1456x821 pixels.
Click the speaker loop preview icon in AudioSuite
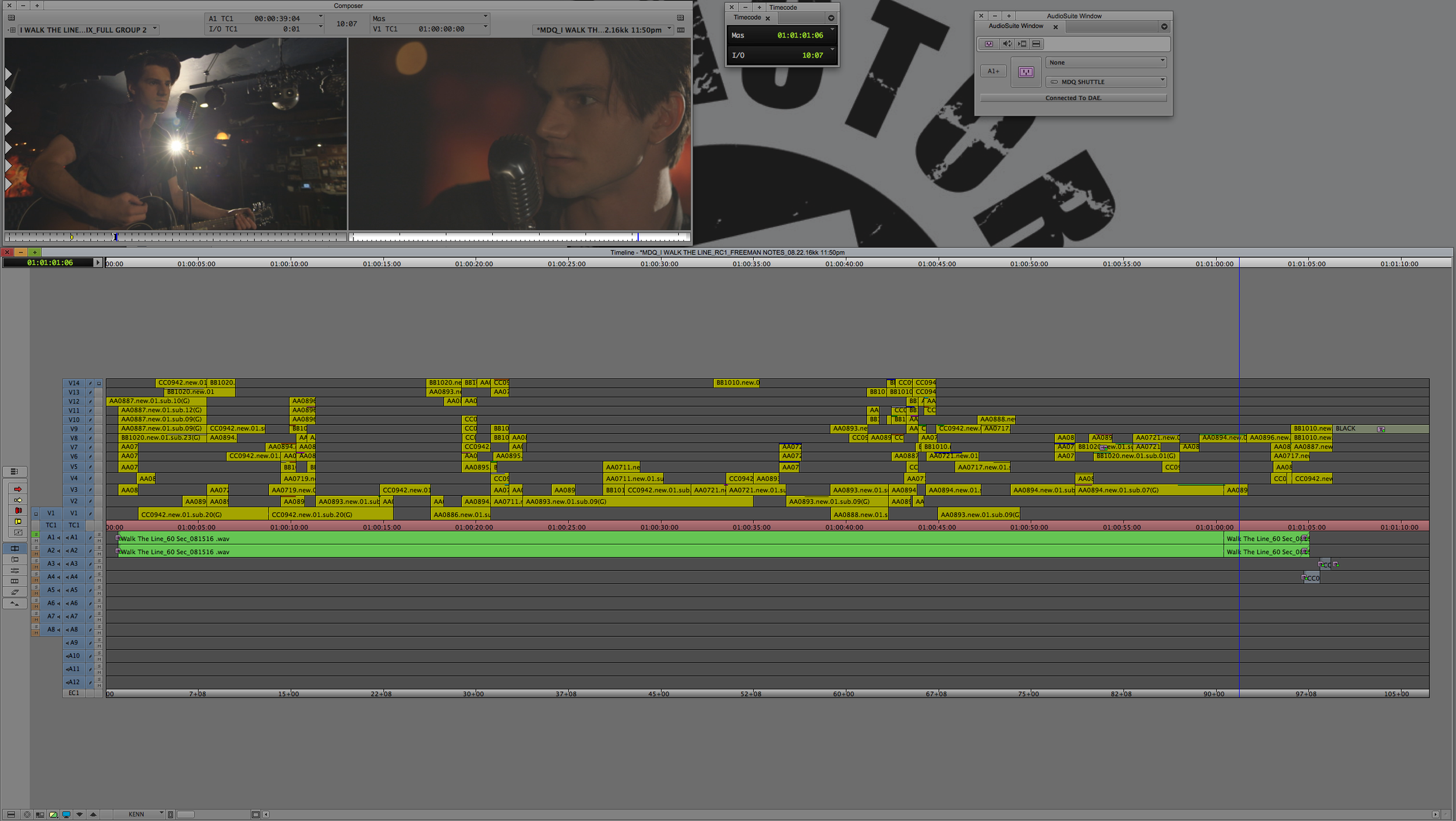click(1006, 44)
